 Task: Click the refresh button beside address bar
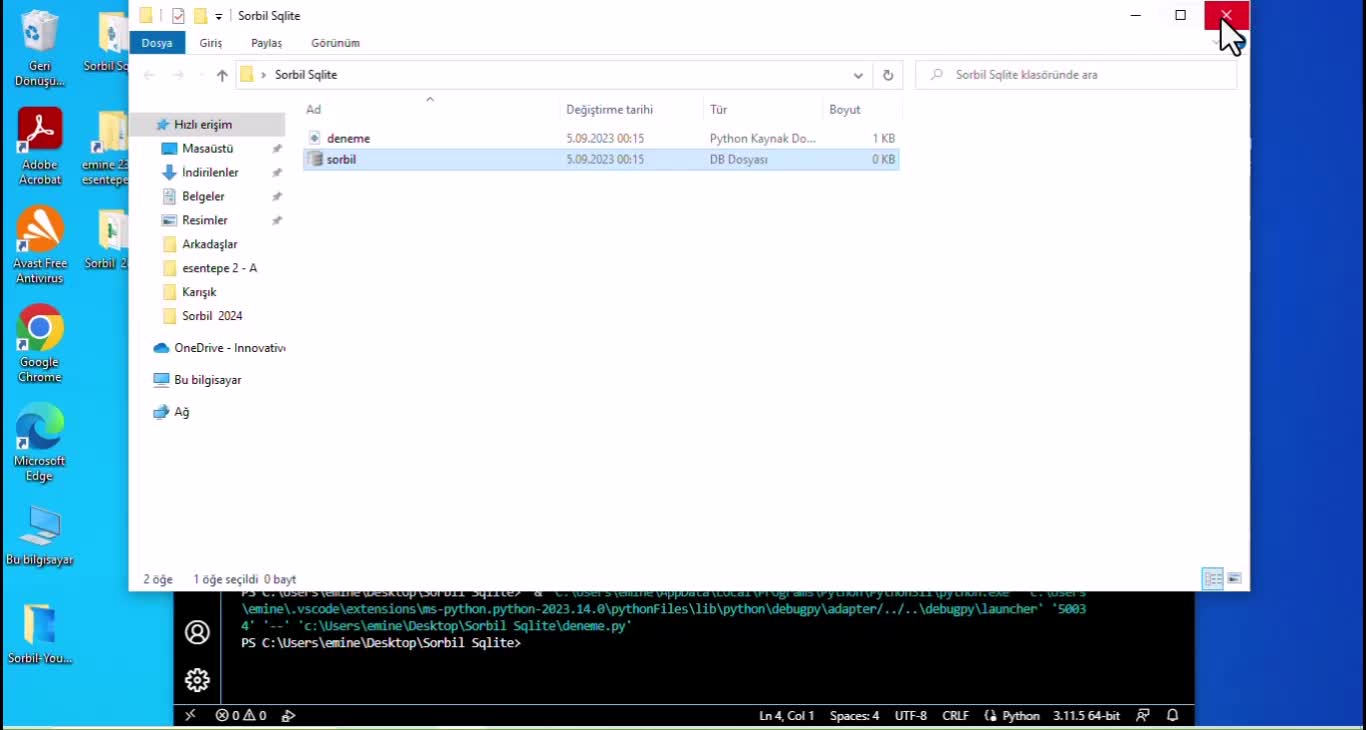tap(887, 75)
